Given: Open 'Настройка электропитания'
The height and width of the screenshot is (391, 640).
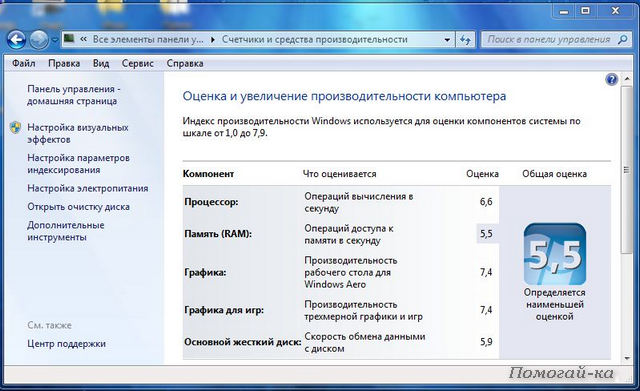Looking at the screenshot, I should point(88,188).
